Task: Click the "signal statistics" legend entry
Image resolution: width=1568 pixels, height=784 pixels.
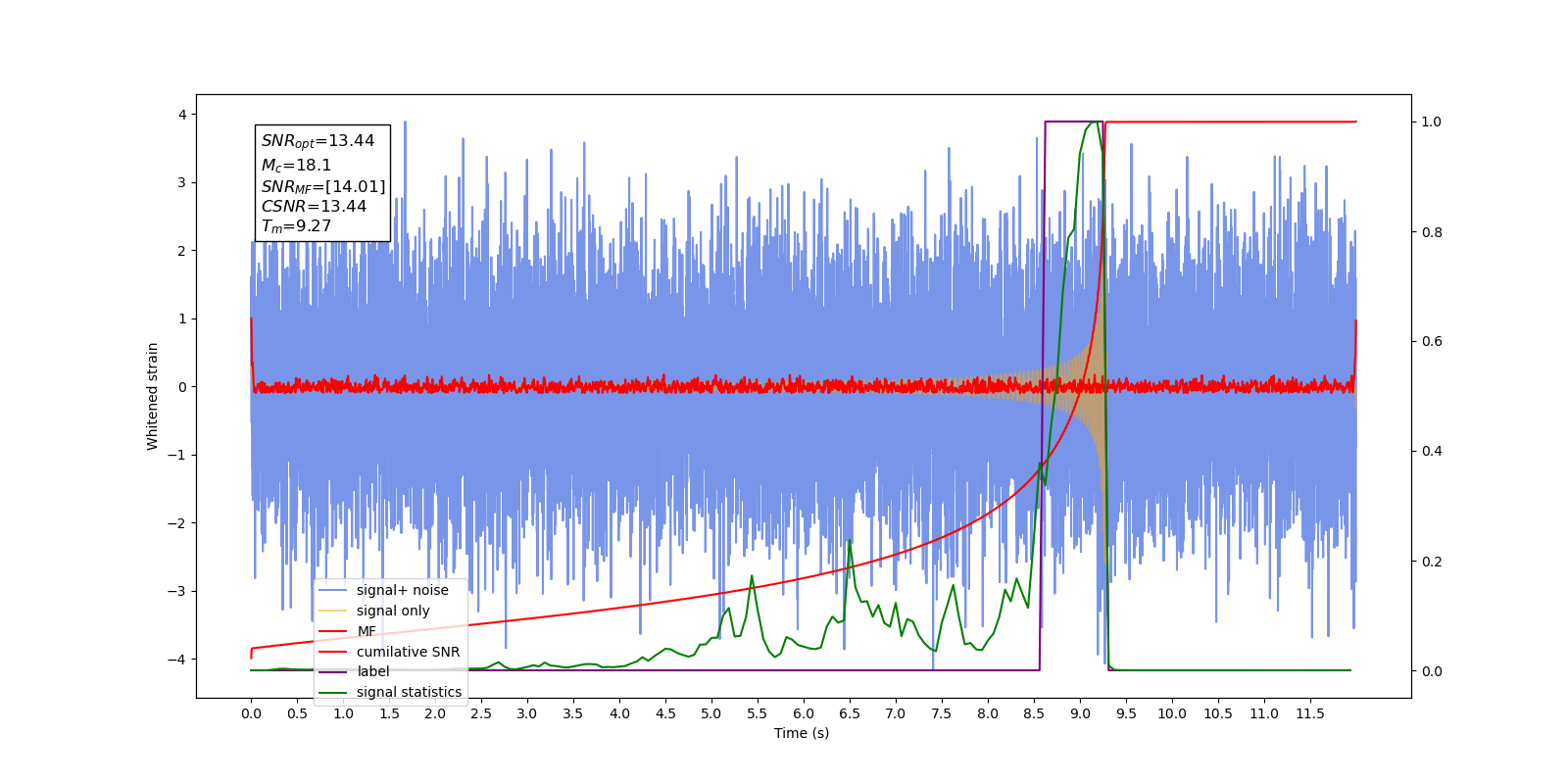Action: pos(409,692)
